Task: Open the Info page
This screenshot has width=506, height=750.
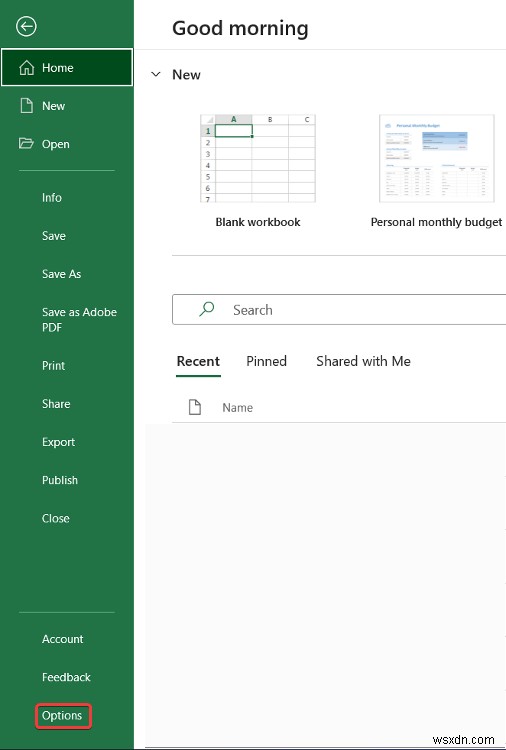Action: point(52,198)
